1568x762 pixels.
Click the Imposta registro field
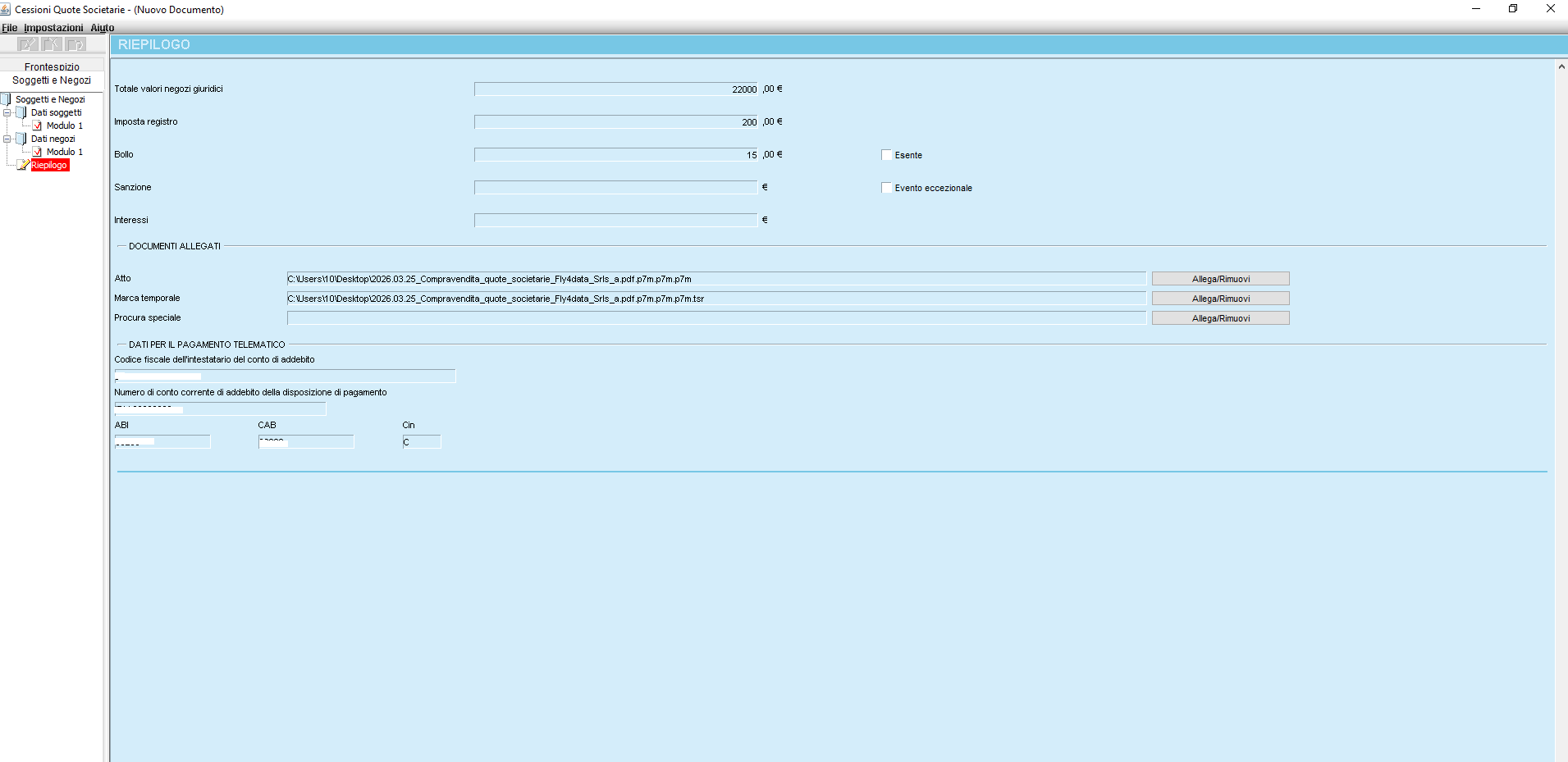click(x=617, y=122)
